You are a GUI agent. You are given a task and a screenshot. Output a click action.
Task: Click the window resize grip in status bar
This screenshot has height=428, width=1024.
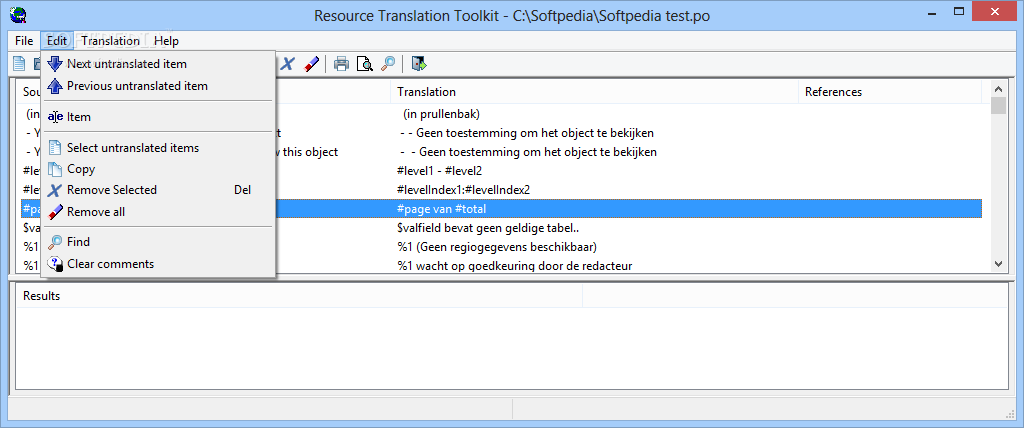pos(1012,414)
